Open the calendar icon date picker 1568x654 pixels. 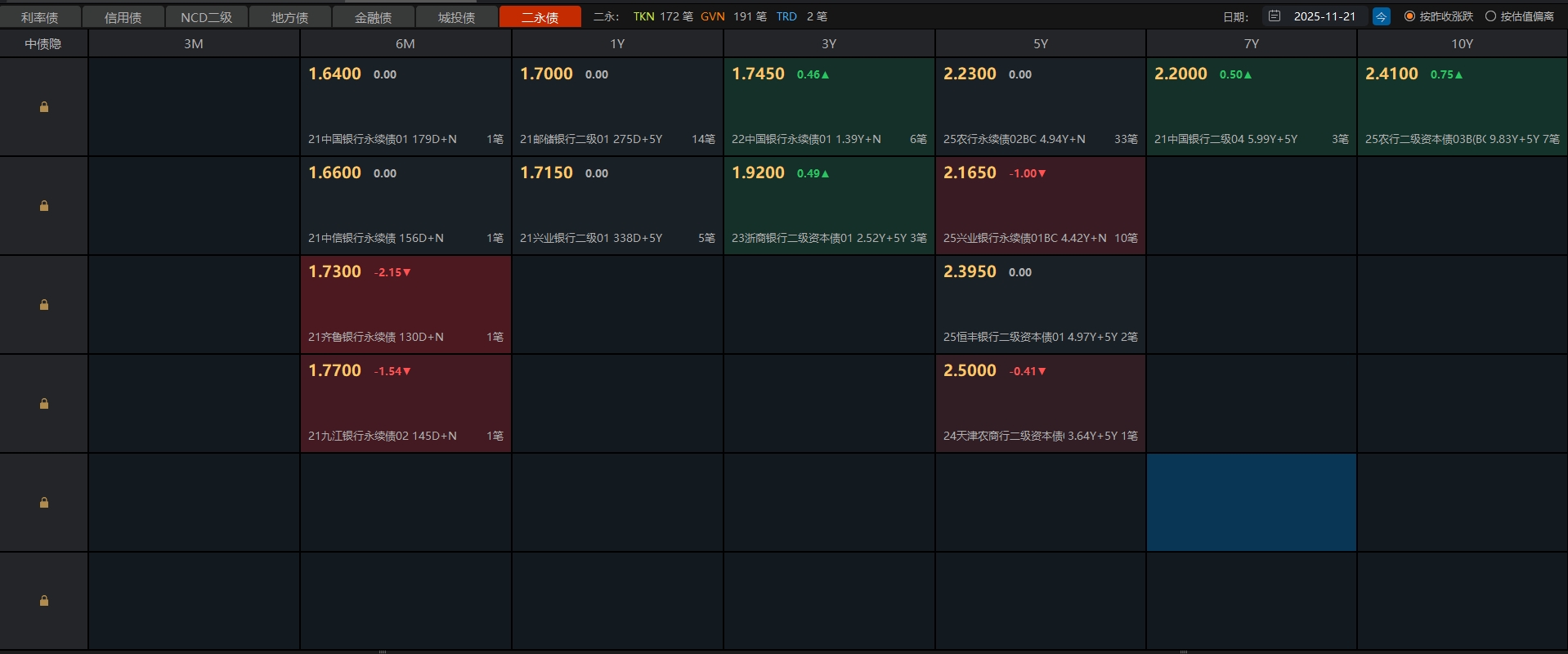coord(1274,16)
